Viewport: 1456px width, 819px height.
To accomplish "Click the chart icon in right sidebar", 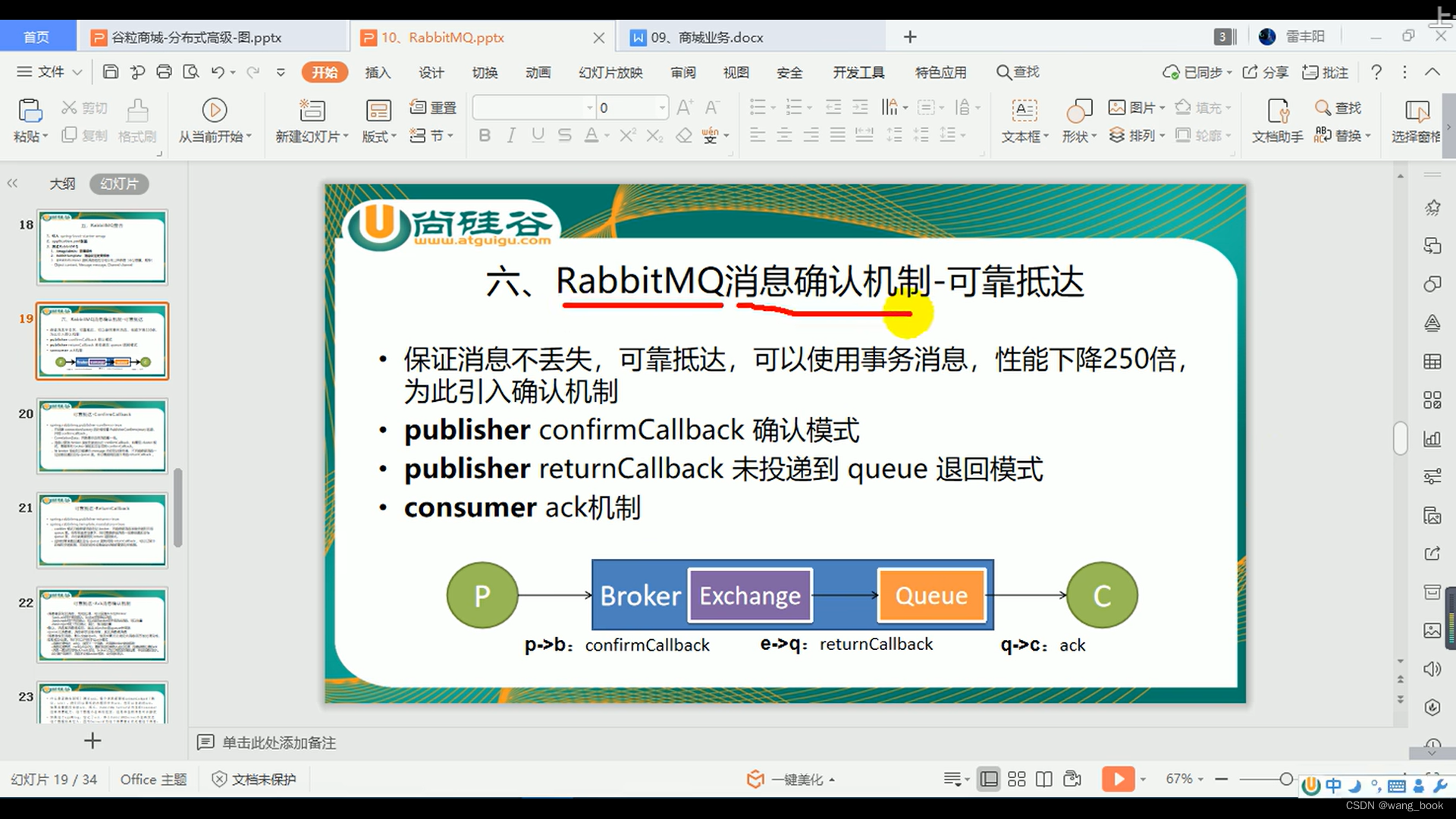I will pyautogui.click(x=1432, y=438).
